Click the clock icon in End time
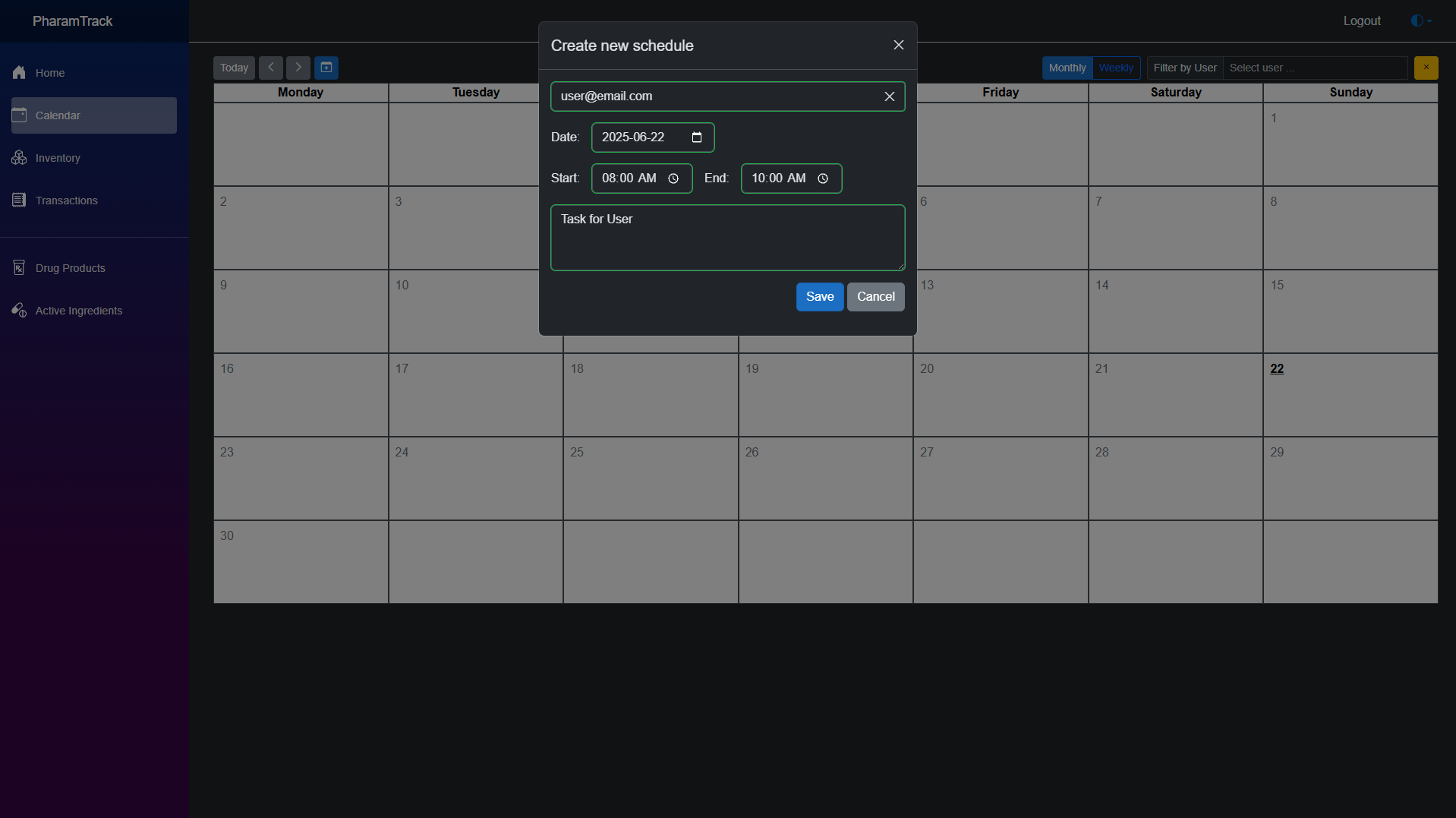 pyautogui.click(x=822, y=178)
